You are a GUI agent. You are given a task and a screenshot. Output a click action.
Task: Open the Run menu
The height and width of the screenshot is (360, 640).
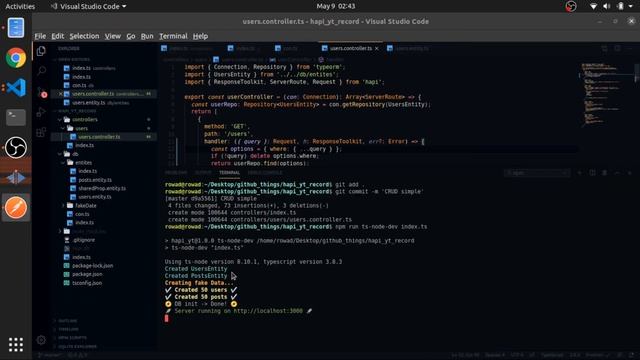[147, 36]
